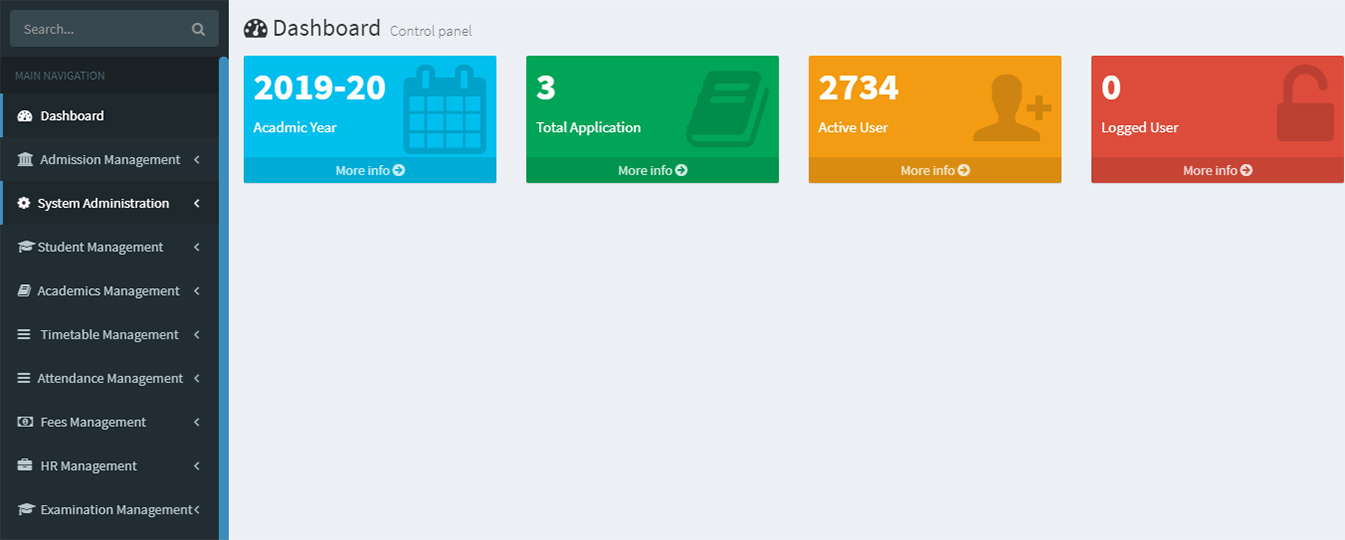Screen dimensions: 1345x540
Task: Click the search magnifier icon
Action: [198, 30]
